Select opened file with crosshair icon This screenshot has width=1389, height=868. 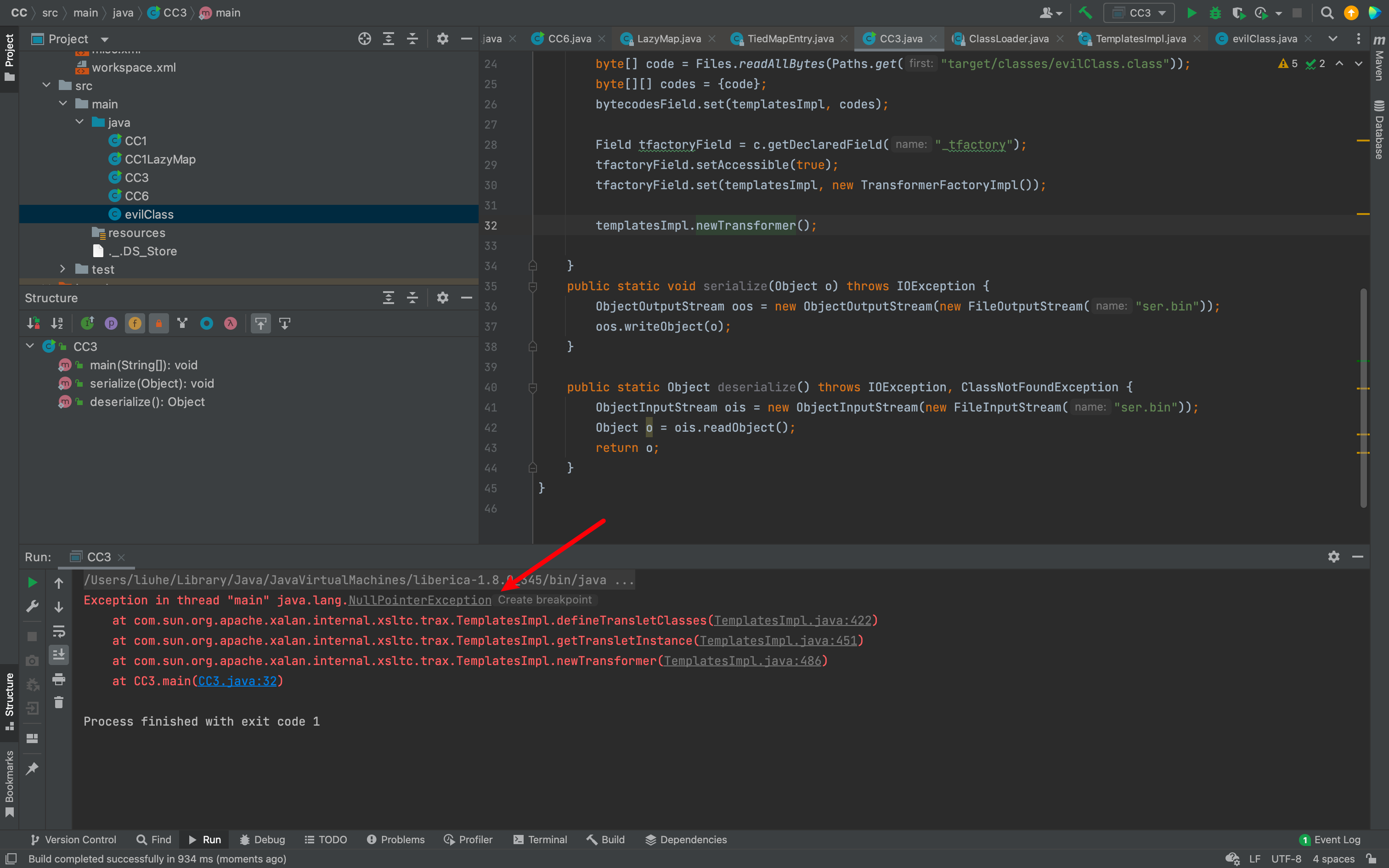pyautogui.click(x=364, y=39)
